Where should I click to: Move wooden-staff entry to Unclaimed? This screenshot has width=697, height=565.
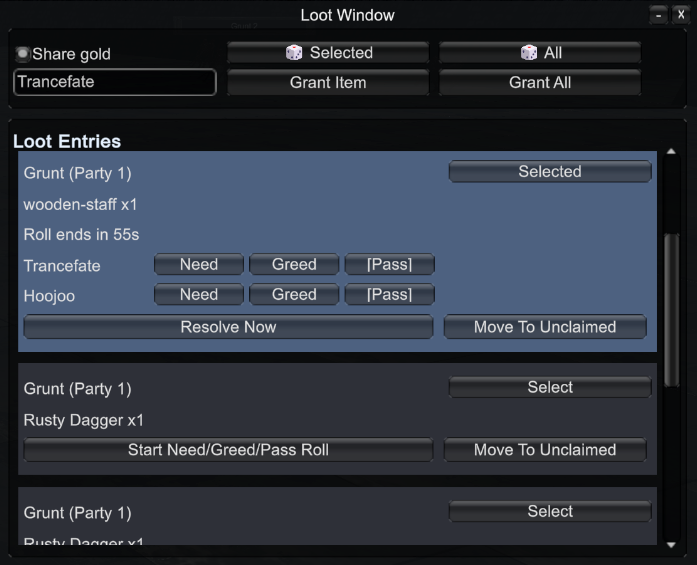545,327
